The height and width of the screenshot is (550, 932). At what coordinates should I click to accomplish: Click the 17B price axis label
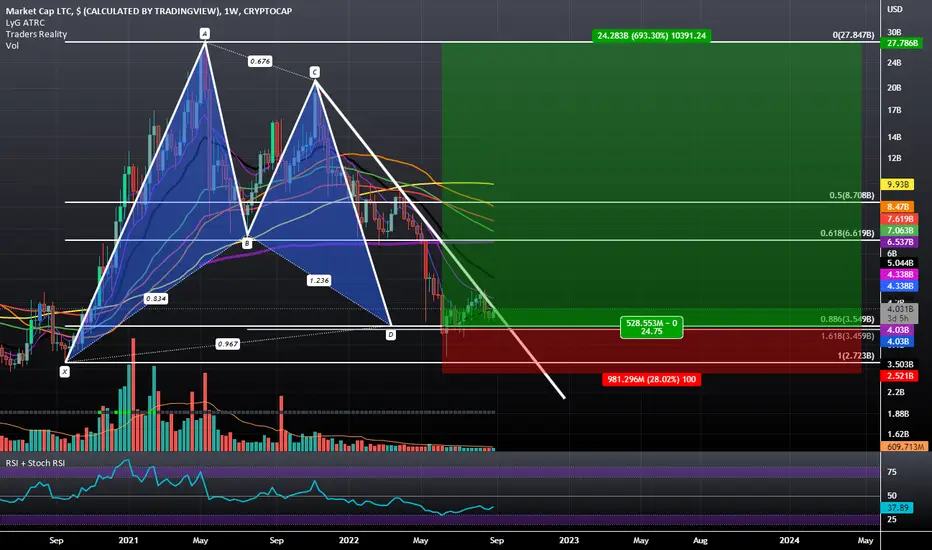tap(894, 110)
